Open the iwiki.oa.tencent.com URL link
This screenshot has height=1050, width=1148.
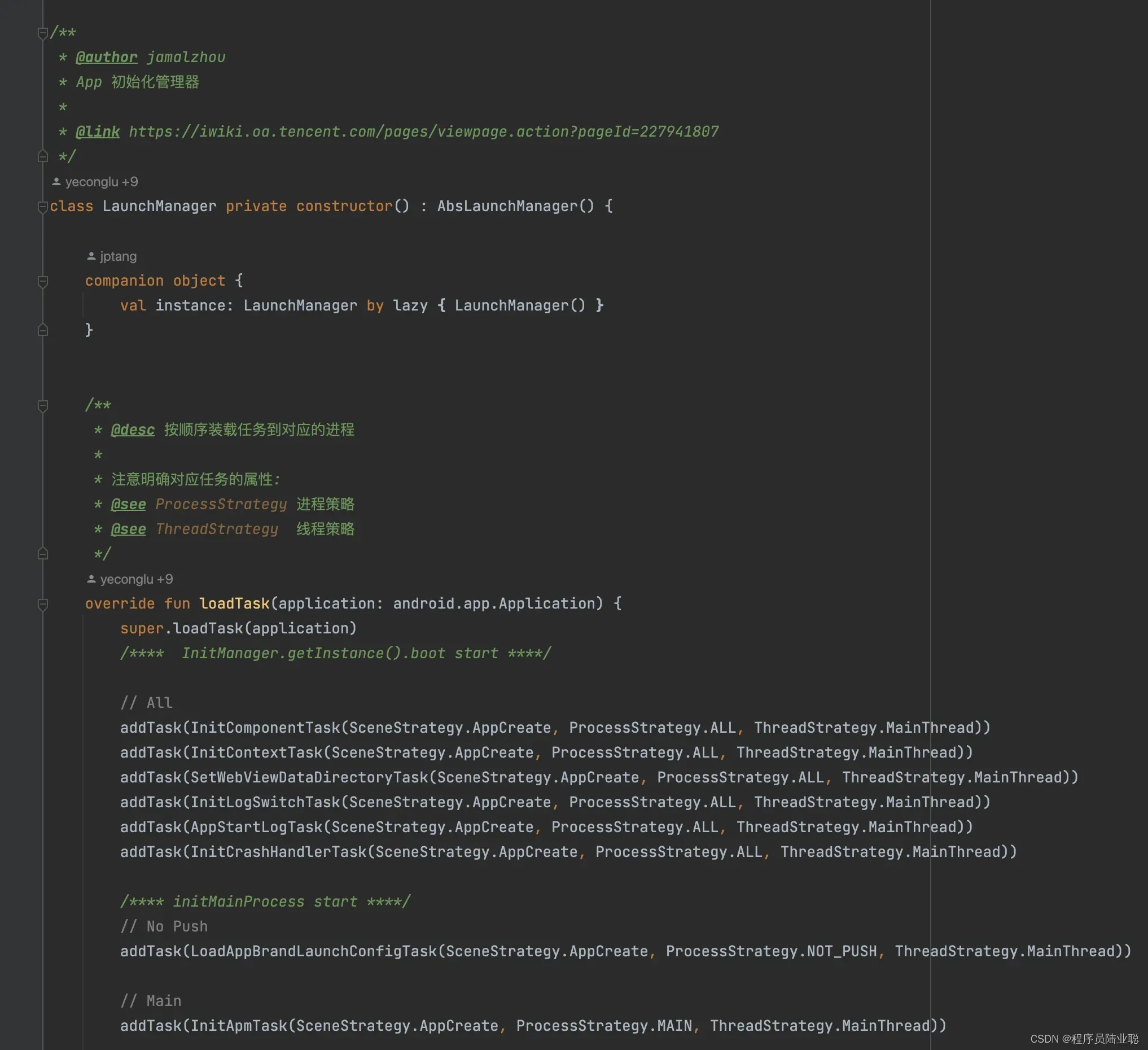tap(424, 132)
